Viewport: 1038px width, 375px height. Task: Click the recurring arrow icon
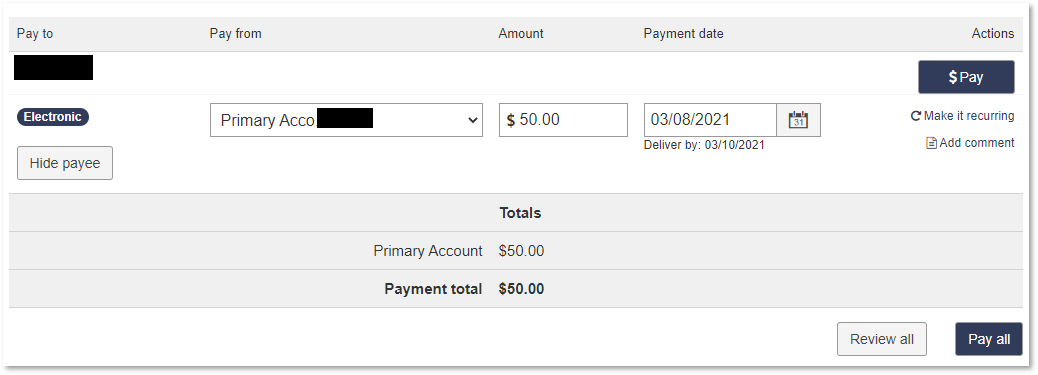[x=916, y=116]
